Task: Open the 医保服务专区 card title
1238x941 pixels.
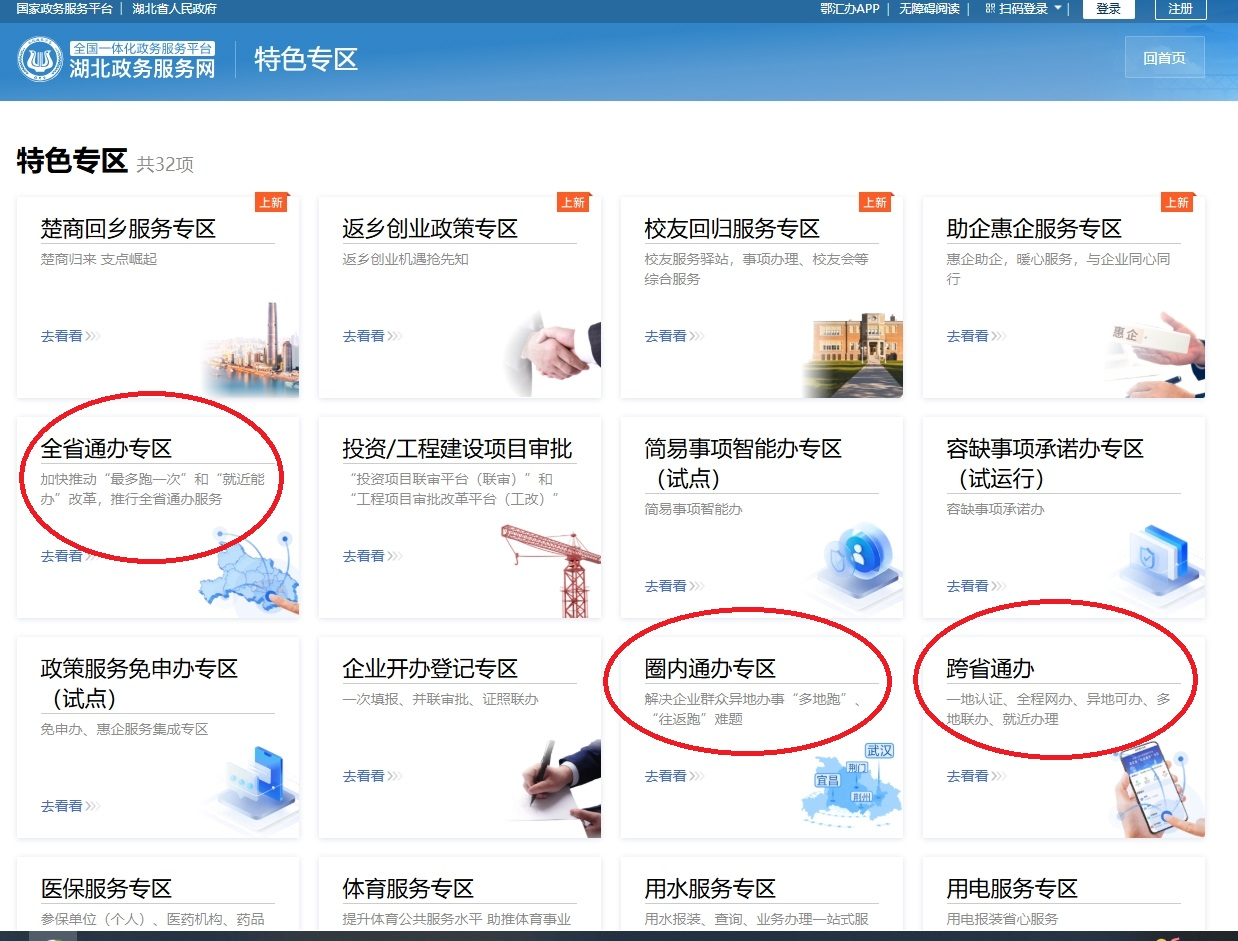Action: [106, 888]
